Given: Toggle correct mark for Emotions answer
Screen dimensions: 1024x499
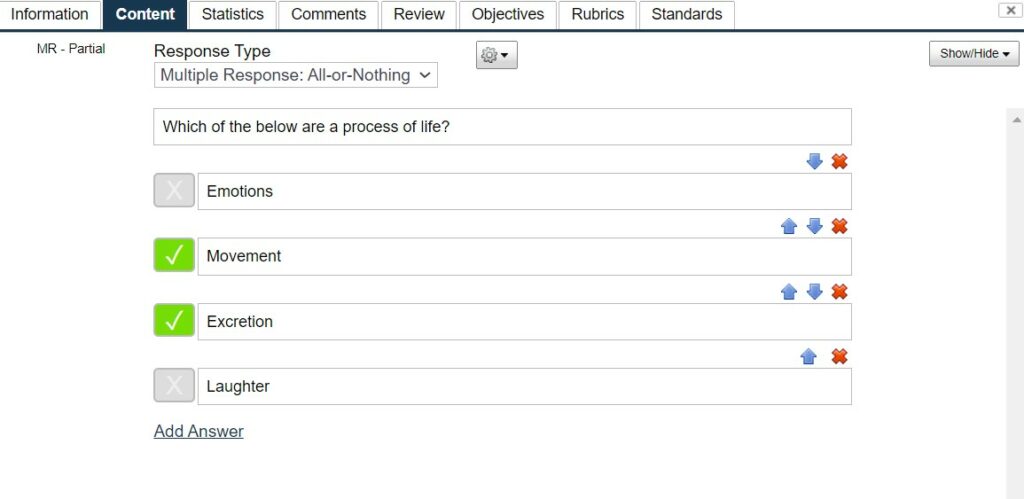Looking at the screenshot, I should [x=174, y=191].
